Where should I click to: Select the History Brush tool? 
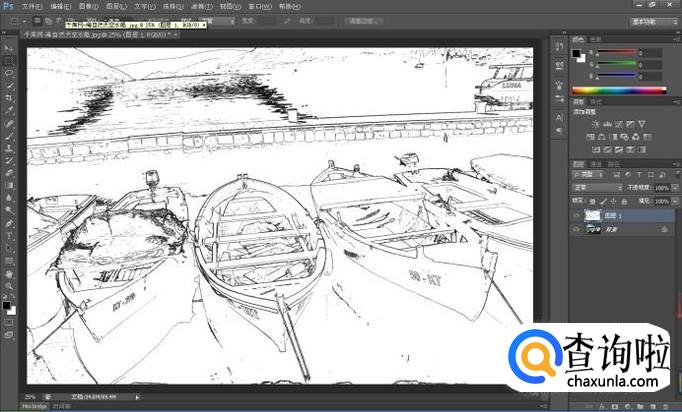tap(9, 161)
